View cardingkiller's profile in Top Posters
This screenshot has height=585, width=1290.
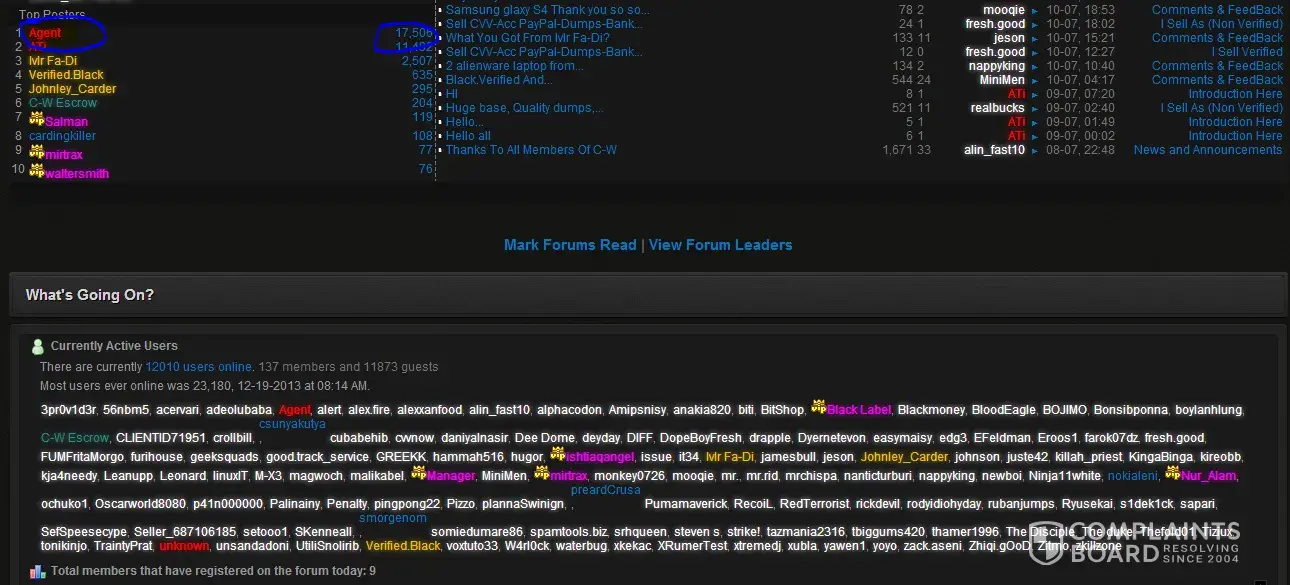pos(62,136)
